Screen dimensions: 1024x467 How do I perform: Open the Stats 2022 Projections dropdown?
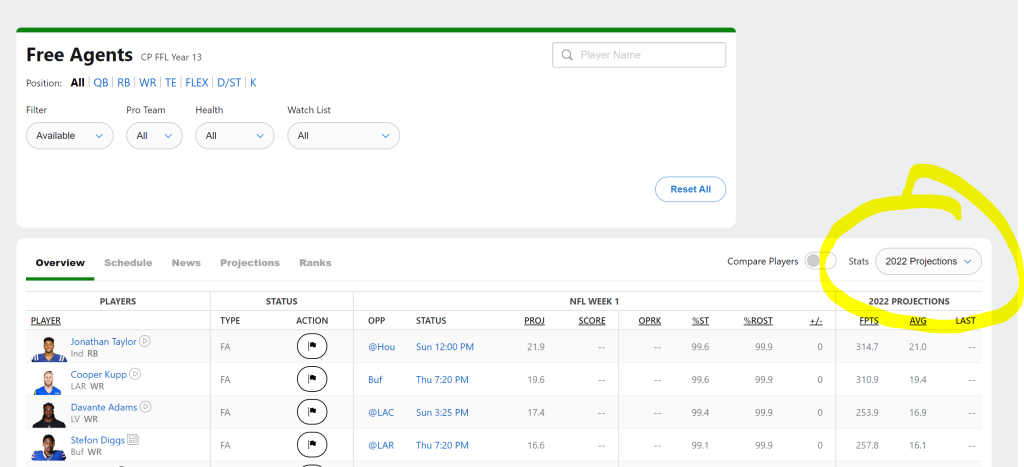(x=928, y=261)
